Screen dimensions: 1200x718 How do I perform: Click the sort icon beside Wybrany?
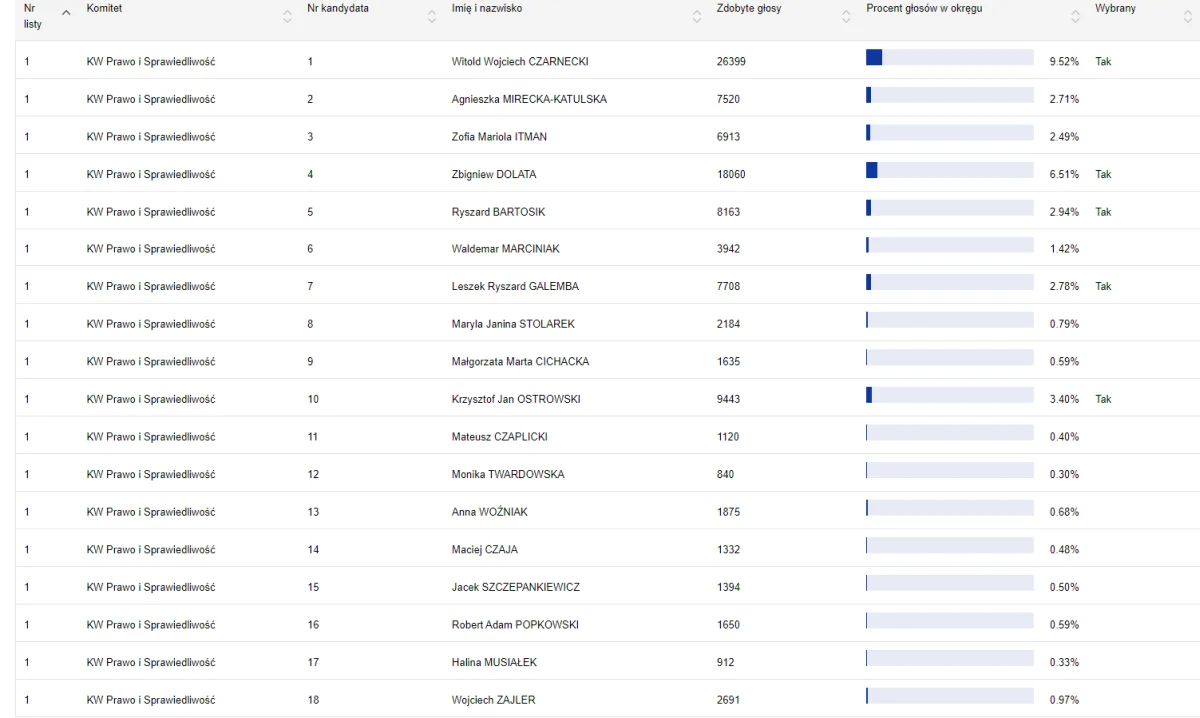[x=1187, y=16]
